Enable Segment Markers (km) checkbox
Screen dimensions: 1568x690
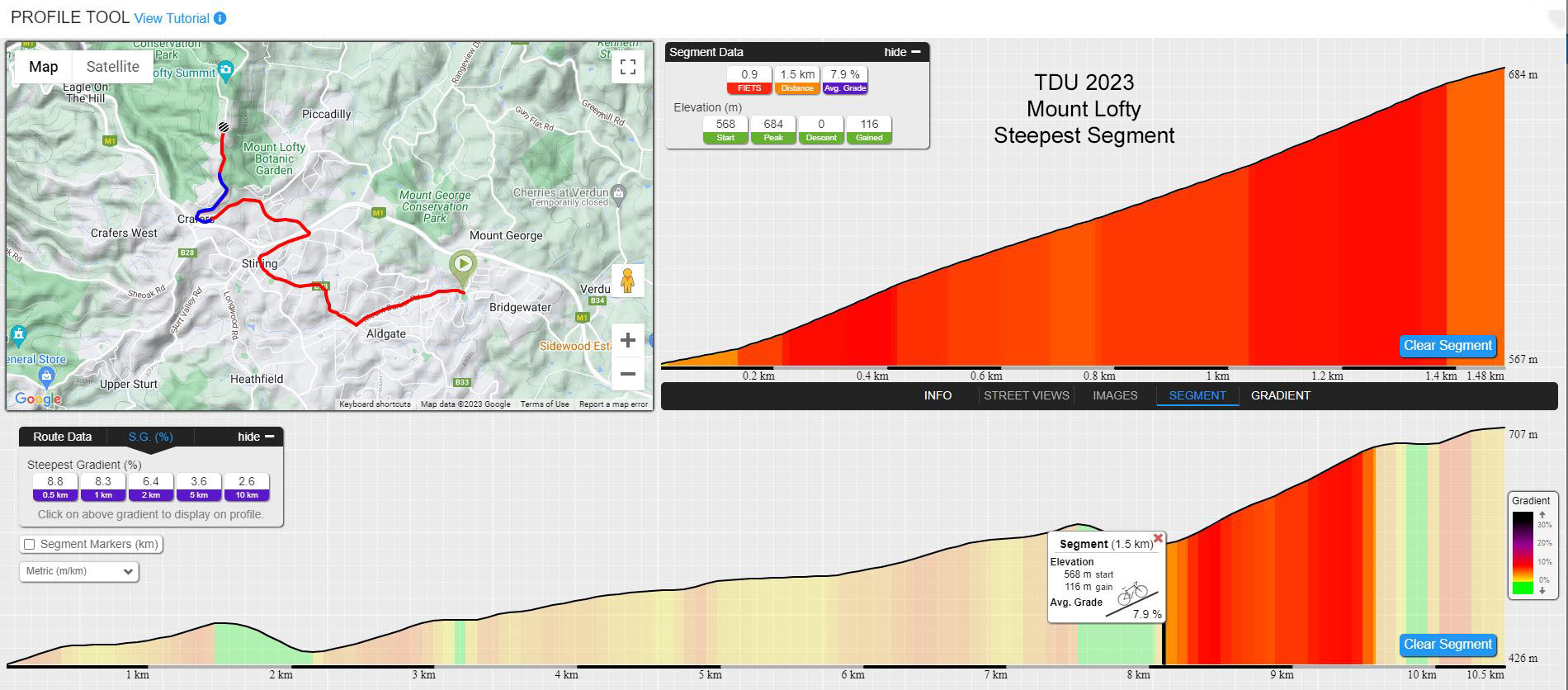30,544
